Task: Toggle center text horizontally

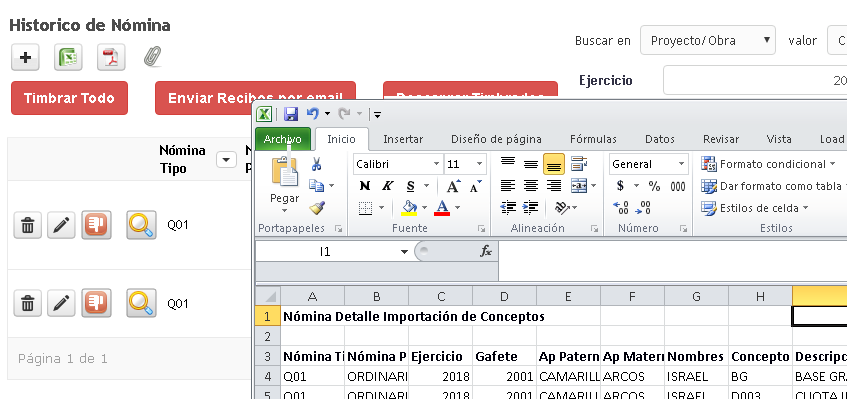Action: click(531, 186)
